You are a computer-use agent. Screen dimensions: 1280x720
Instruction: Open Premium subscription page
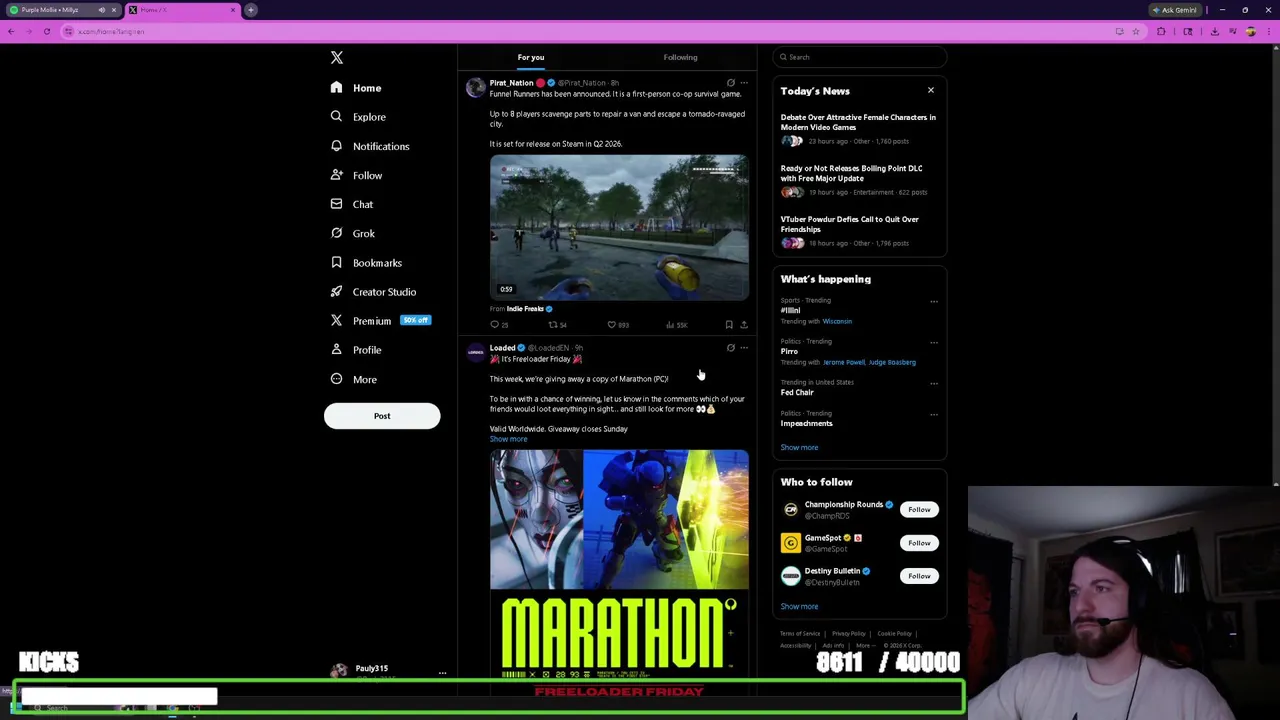point(380,321)
